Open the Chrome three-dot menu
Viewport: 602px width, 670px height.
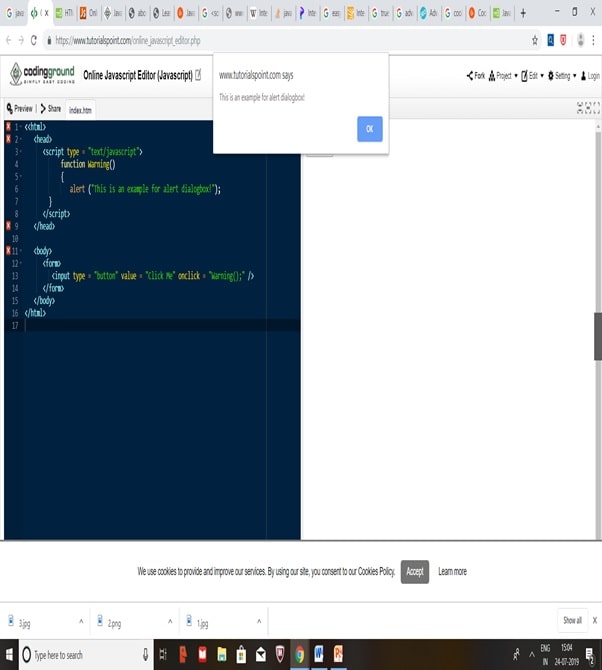pyautogui.click(x=593, y=40)
